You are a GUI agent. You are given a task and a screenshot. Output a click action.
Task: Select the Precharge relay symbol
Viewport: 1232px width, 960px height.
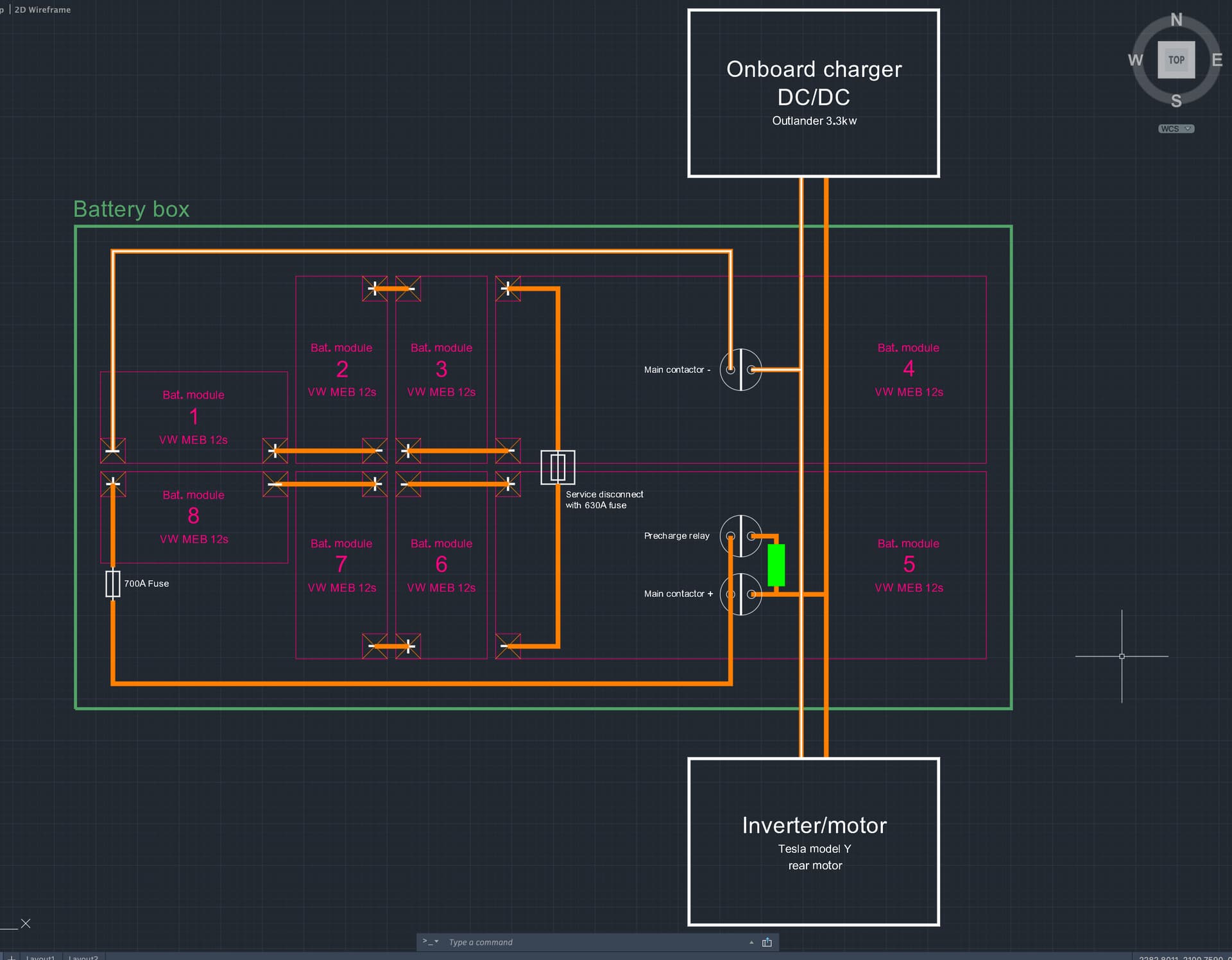740,536
